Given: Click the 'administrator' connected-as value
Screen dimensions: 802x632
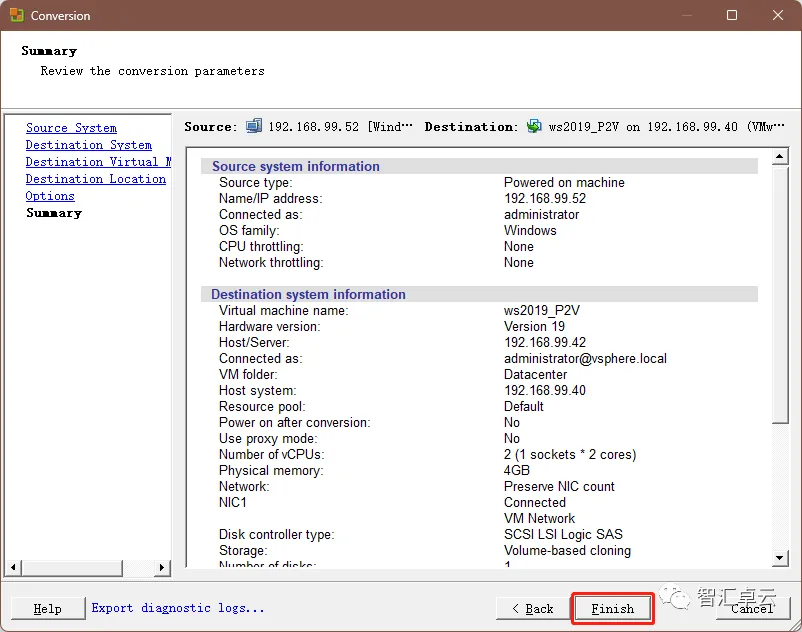Looking at the screenshot, I should click(541, 214).
